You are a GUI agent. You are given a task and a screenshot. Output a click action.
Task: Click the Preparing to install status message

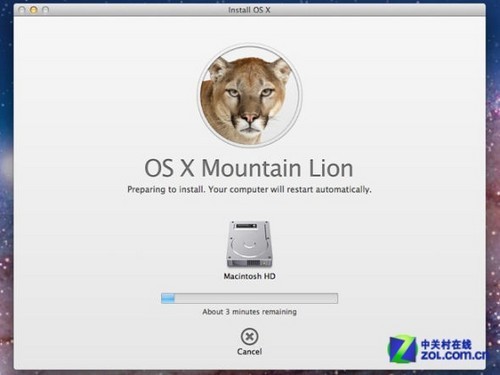point(249,190)
